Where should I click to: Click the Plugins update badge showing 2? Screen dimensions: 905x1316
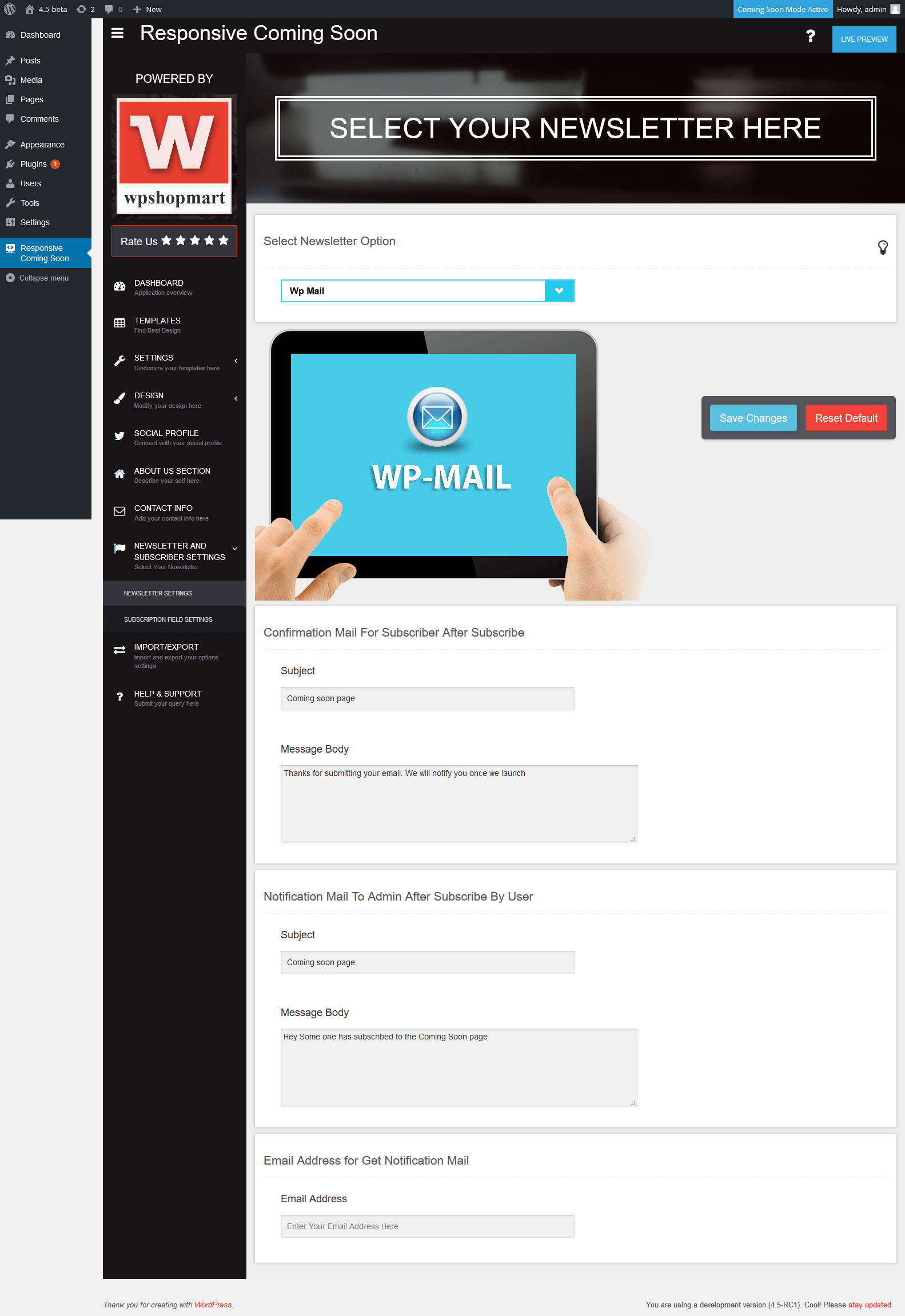pyautogui.click(x=55, y=164)
